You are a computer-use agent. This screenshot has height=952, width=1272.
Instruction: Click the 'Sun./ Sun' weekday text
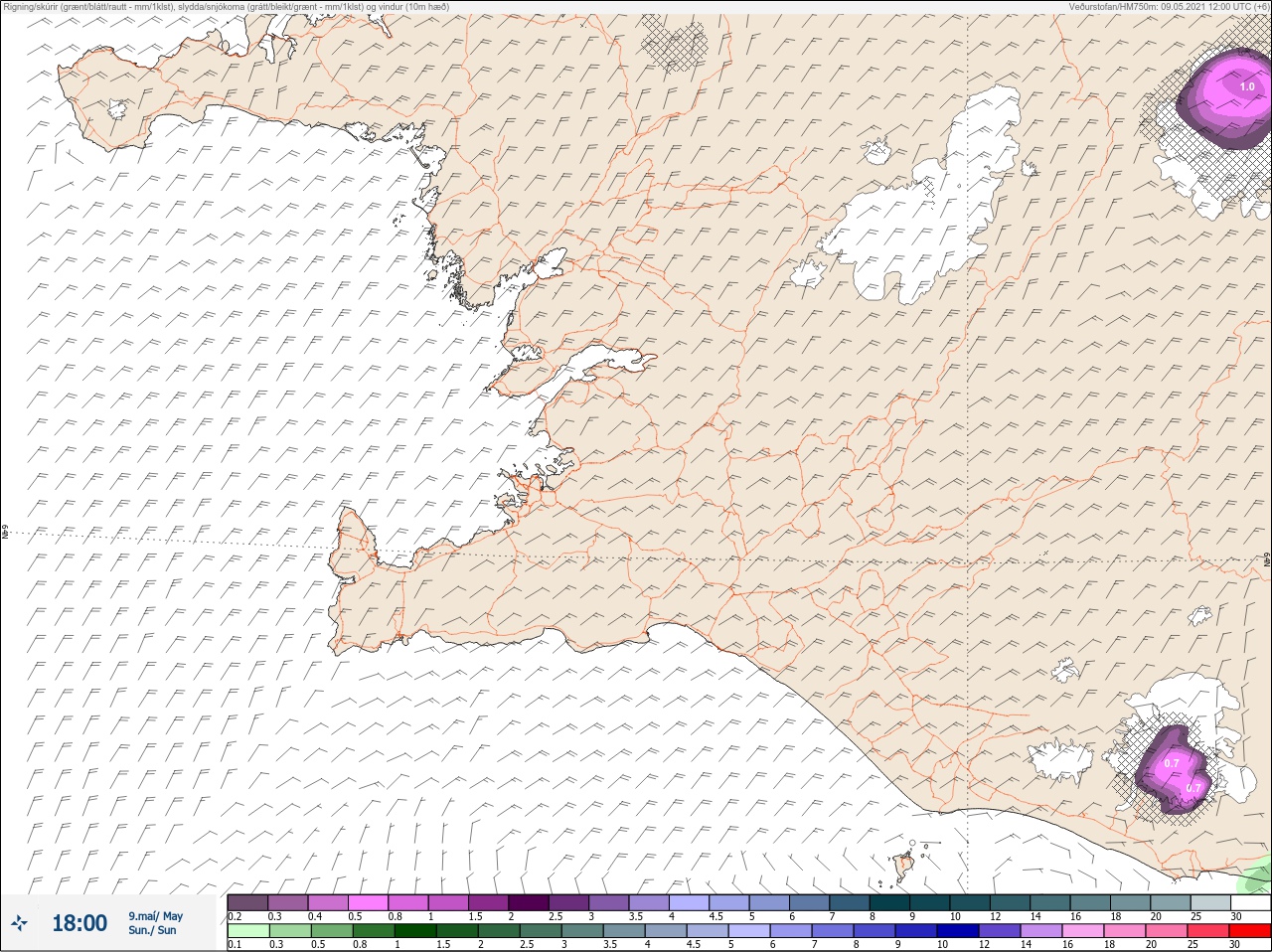click(x=152, y=930)
